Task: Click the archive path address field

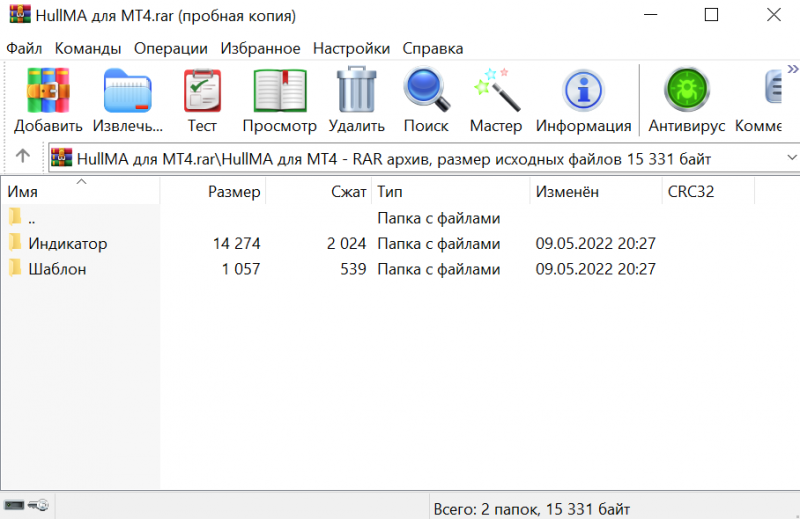Action: [423, 159]
